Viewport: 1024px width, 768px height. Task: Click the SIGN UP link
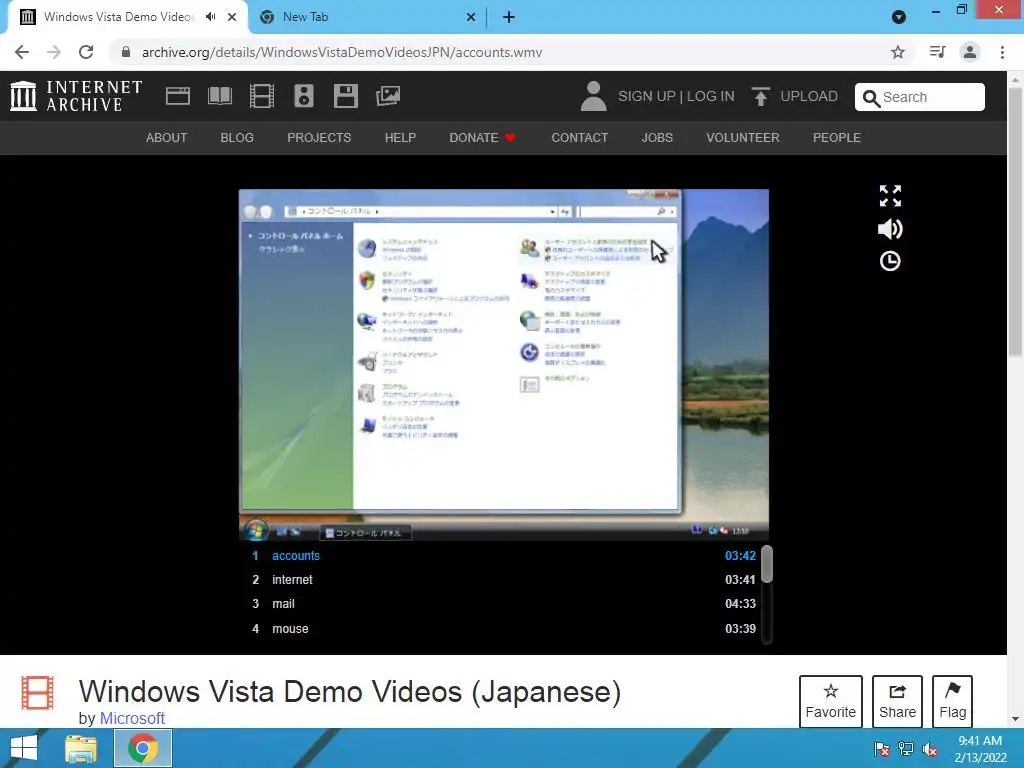[647, 96]
